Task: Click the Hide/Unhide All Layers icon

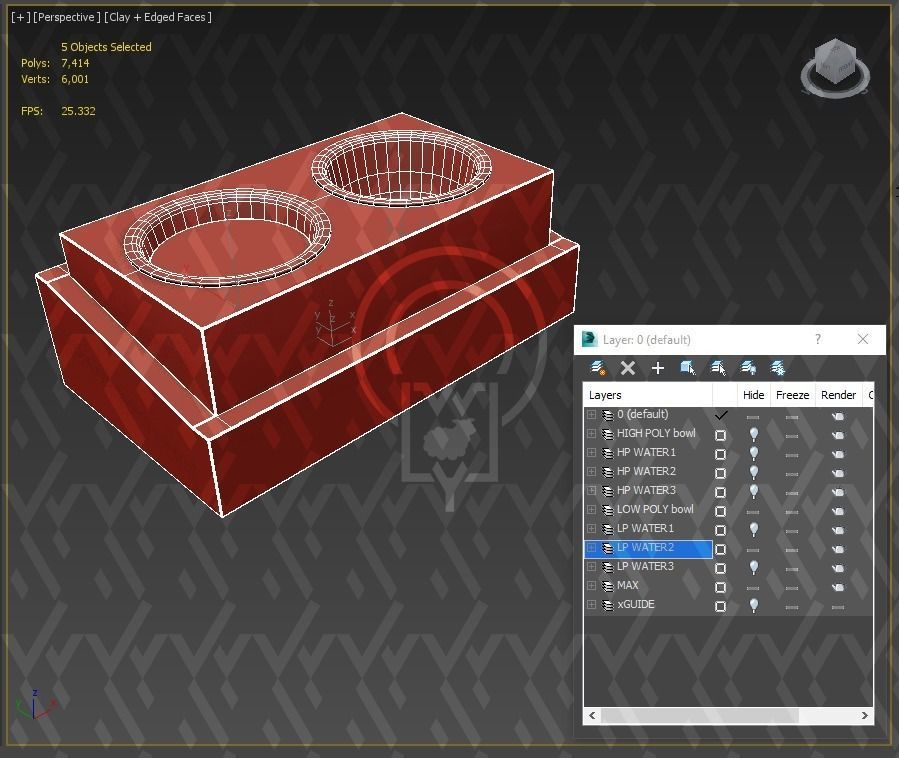Action: tap(748, 368)
